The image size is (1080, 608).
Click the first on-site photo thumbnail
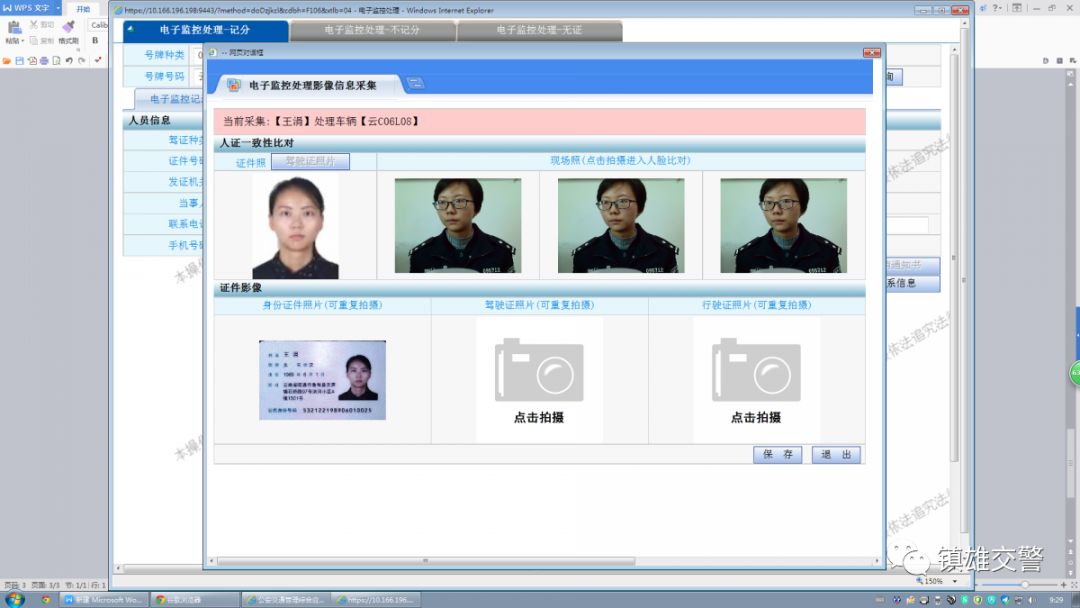click(x=458, y=226)
